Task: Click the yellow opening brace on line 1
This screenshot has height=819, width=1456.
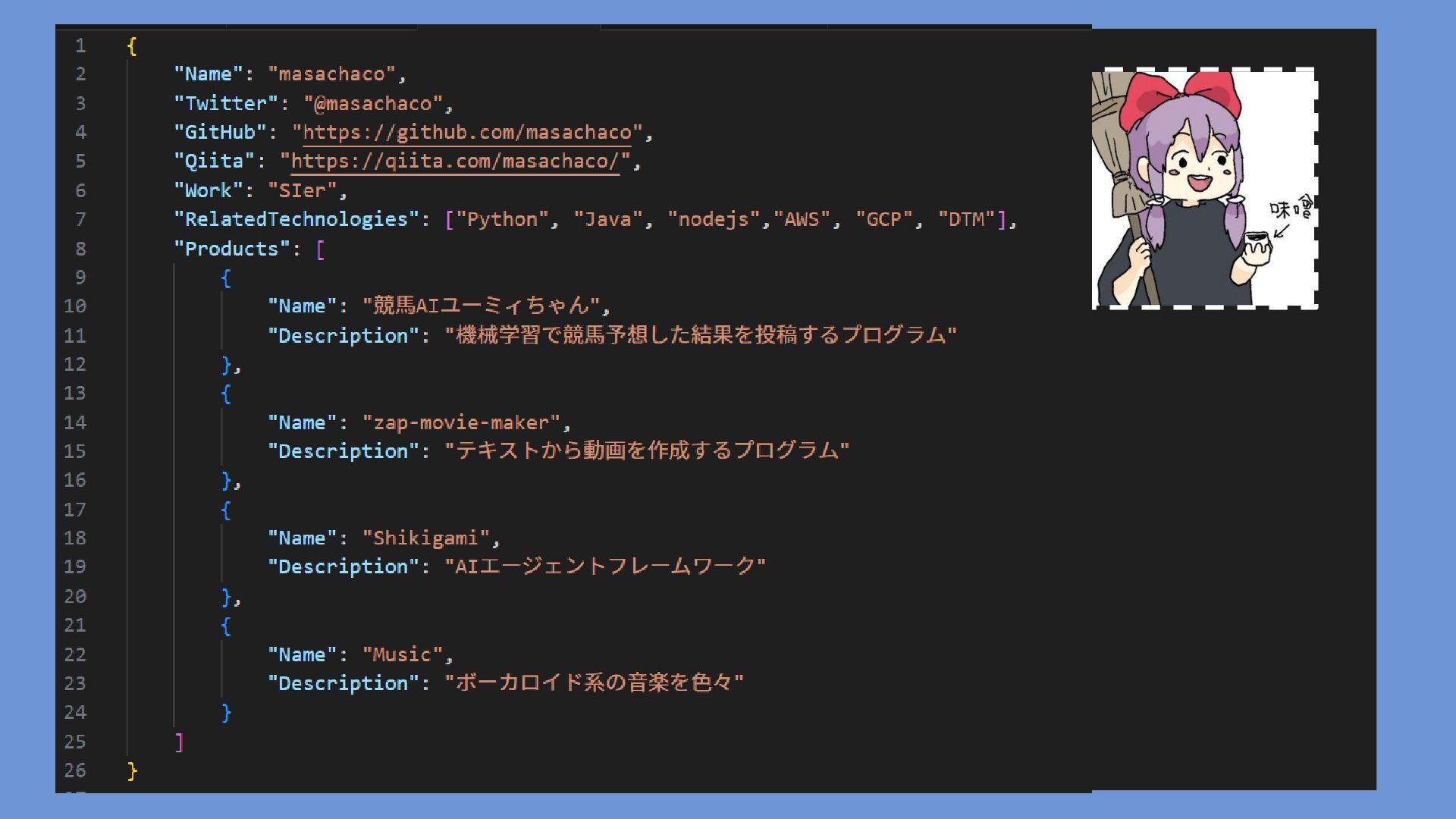Action: click(131, 46)
